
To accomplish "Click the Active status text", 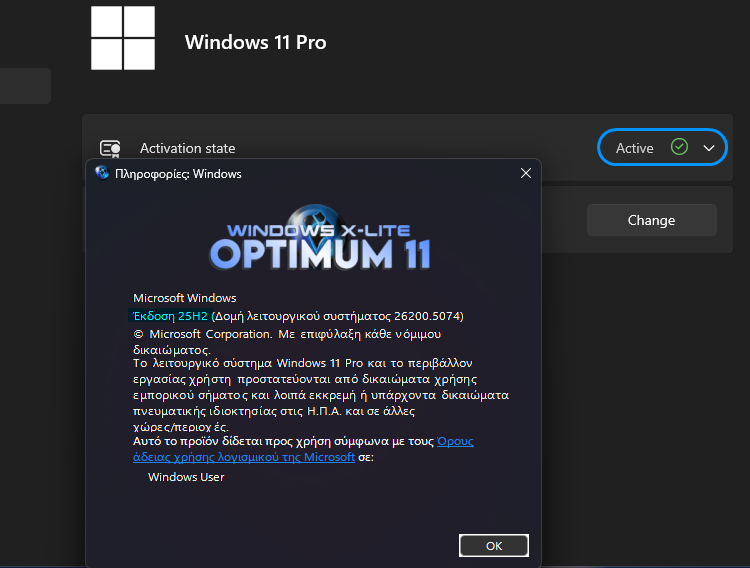I will 634,148.
